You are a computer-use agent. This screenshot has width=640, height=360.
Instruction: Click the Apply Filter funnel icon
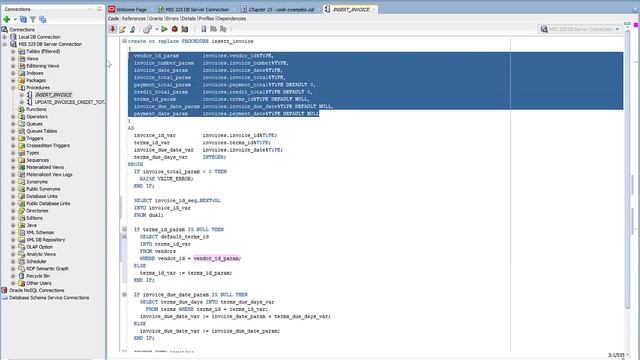pyautogui.click(x=33, y=19)
